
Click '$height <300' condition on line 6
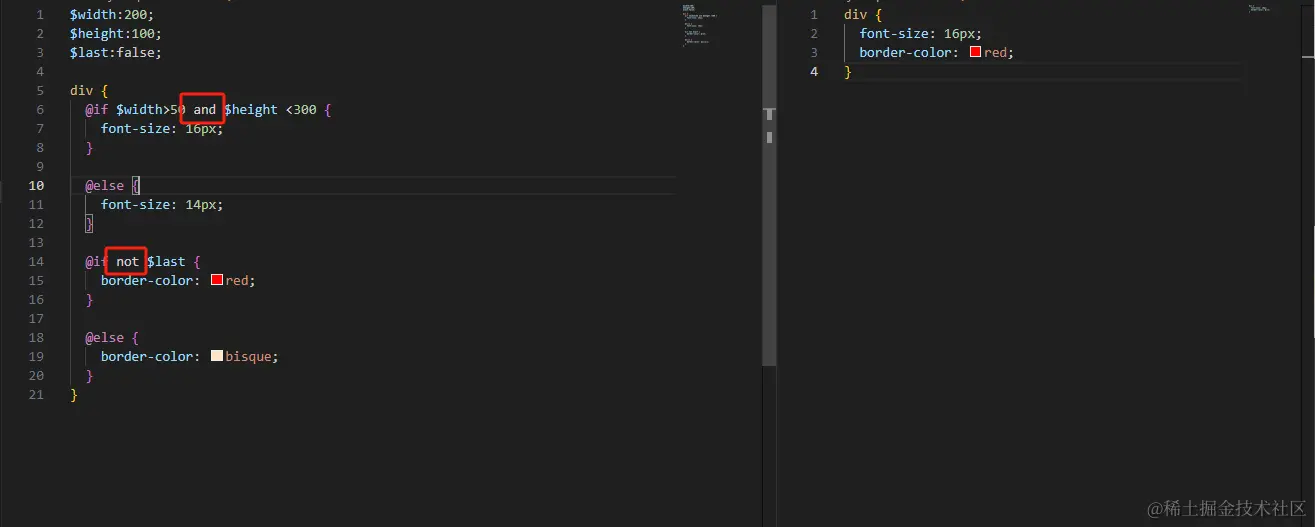click(270, 109)
